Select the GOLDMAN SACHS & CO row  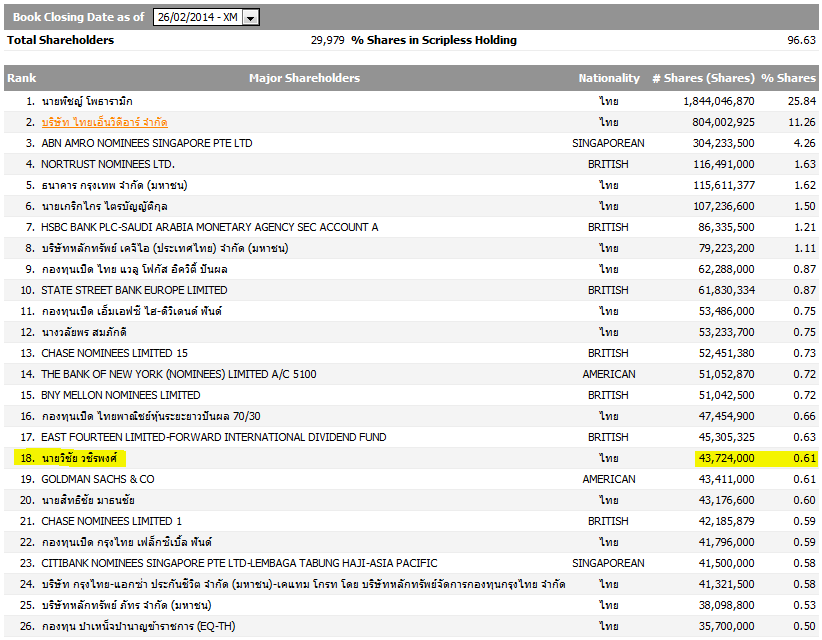[x=97, y=479]
